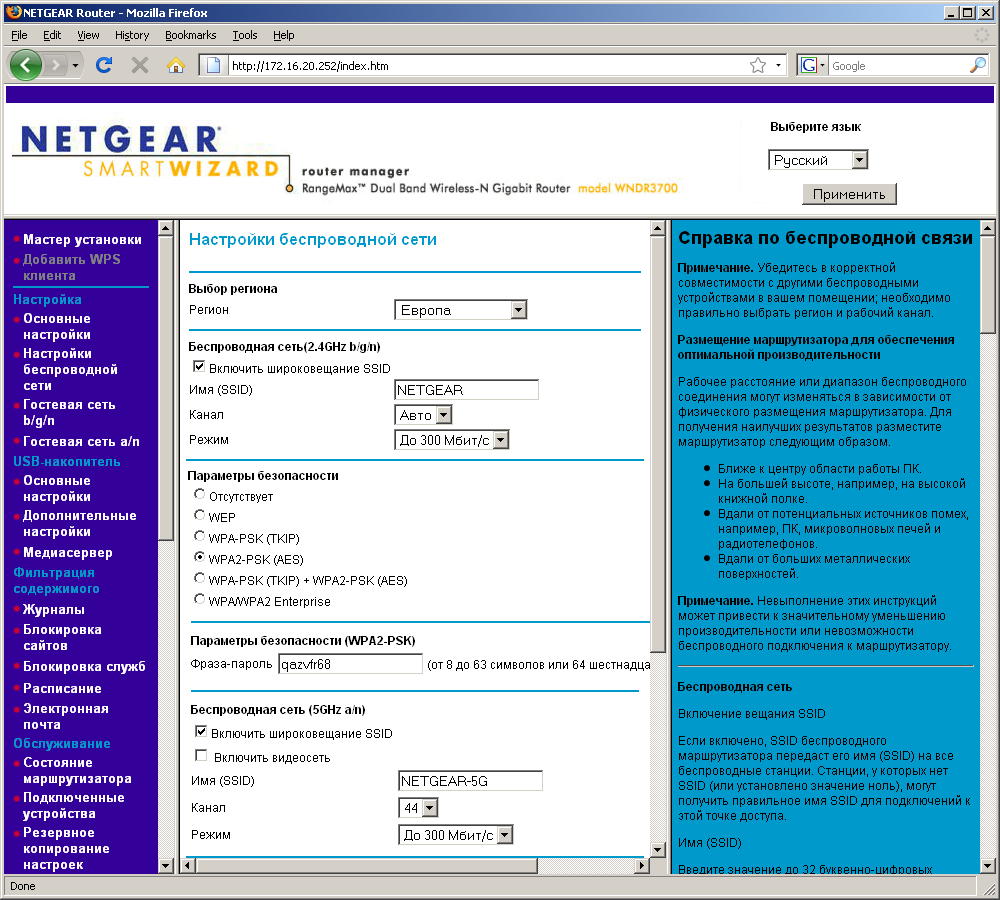The width and height of the screenshot is (1000, 900).
Task: Click the sidebar vertical scrollbar thumb
Action: click(165, 388)
